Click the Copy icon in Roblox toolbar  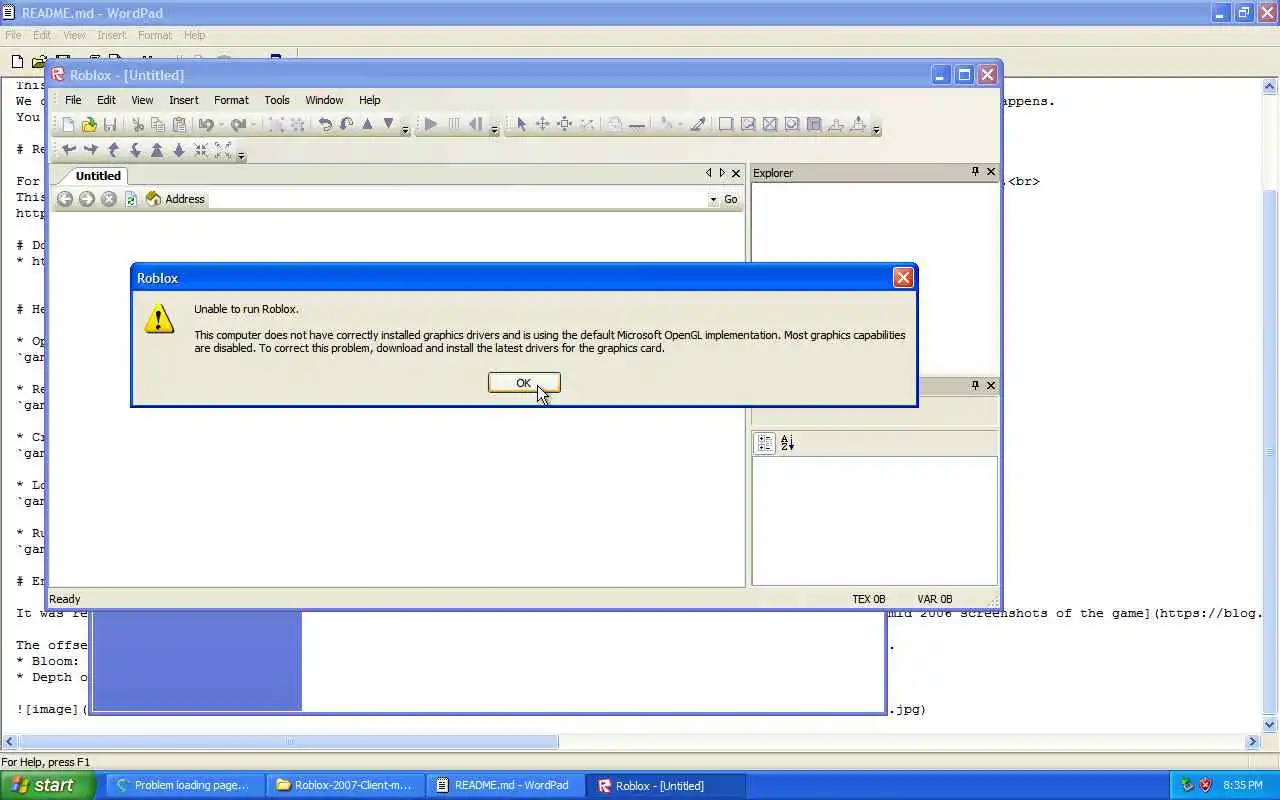[158, 125]
